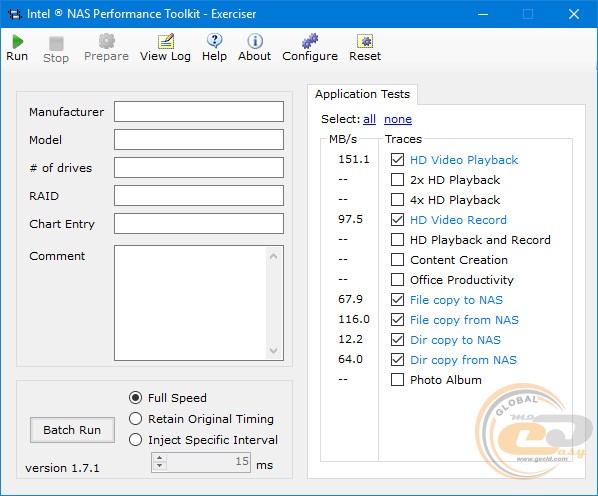Click the 116.0 MB/s result value
598x496 pixels.
pos(354,319)
